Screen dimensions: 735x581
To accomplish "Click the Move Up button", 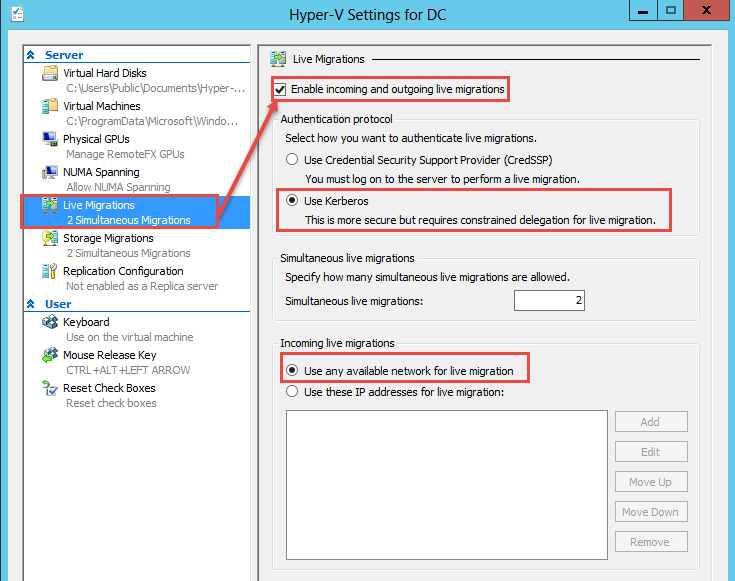I will tap(651, 482).
